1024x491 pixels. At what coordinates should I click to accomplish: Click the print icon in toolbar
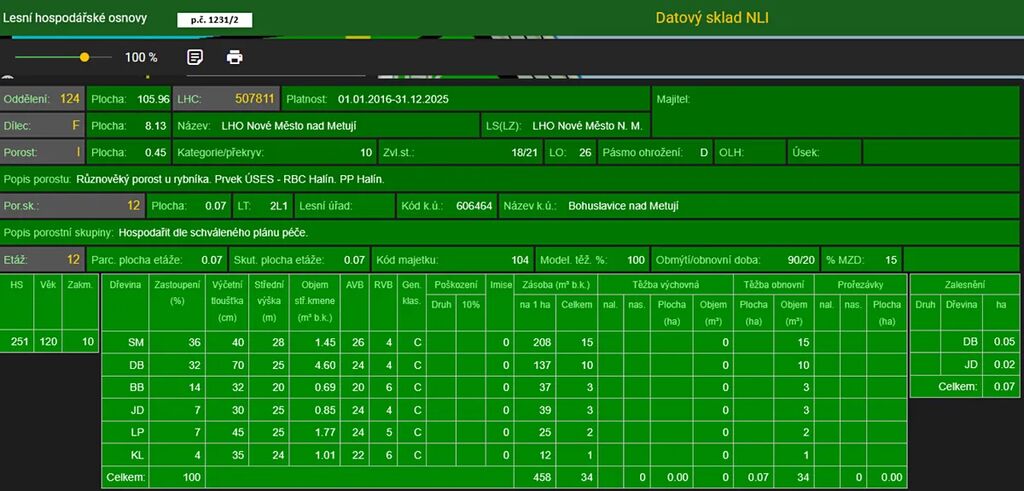pos(234,57)
